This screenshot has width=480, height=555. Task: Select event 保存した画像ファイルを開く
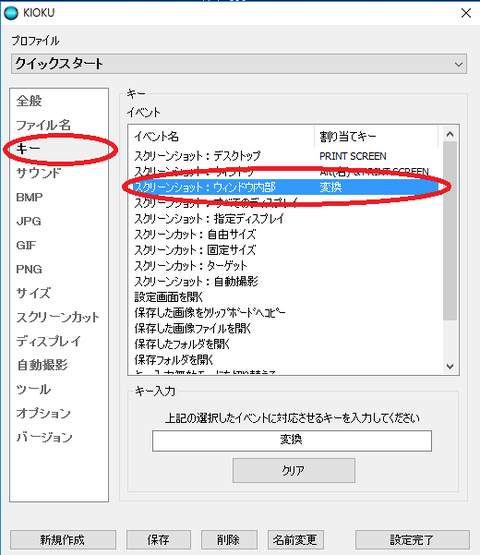(192, 328)
